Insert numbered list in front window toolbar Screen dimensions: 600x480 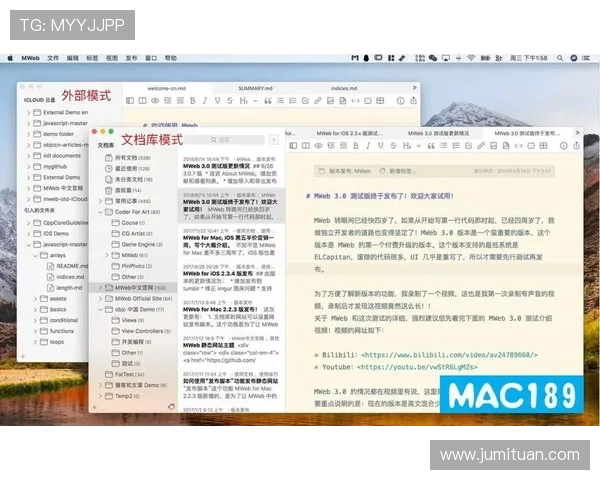(x=456, y=145)
